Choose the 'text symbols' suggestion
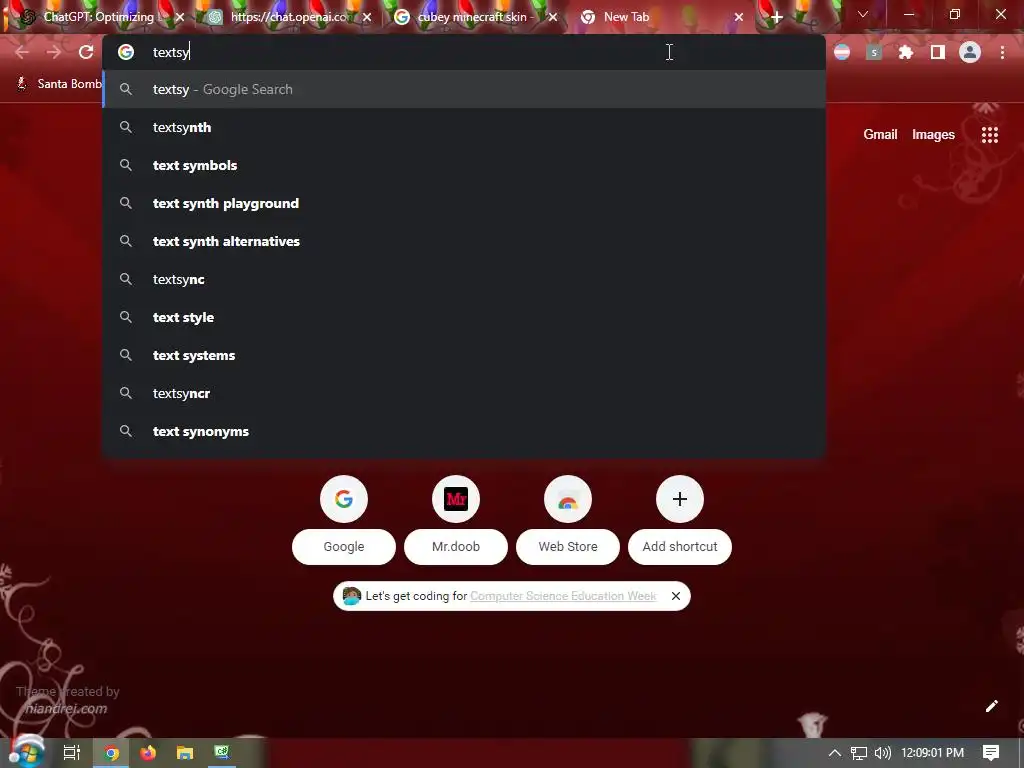The height and width of the screenshot is (768, 1024). pyautogui.click(x=464, y=165)
